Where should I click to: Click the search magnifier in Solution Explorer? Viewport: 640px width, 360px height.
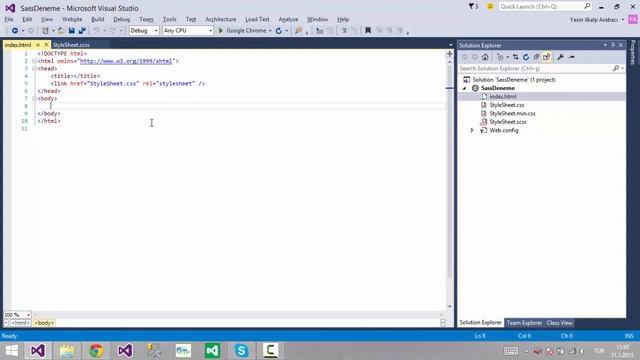(x=616, y=69)
